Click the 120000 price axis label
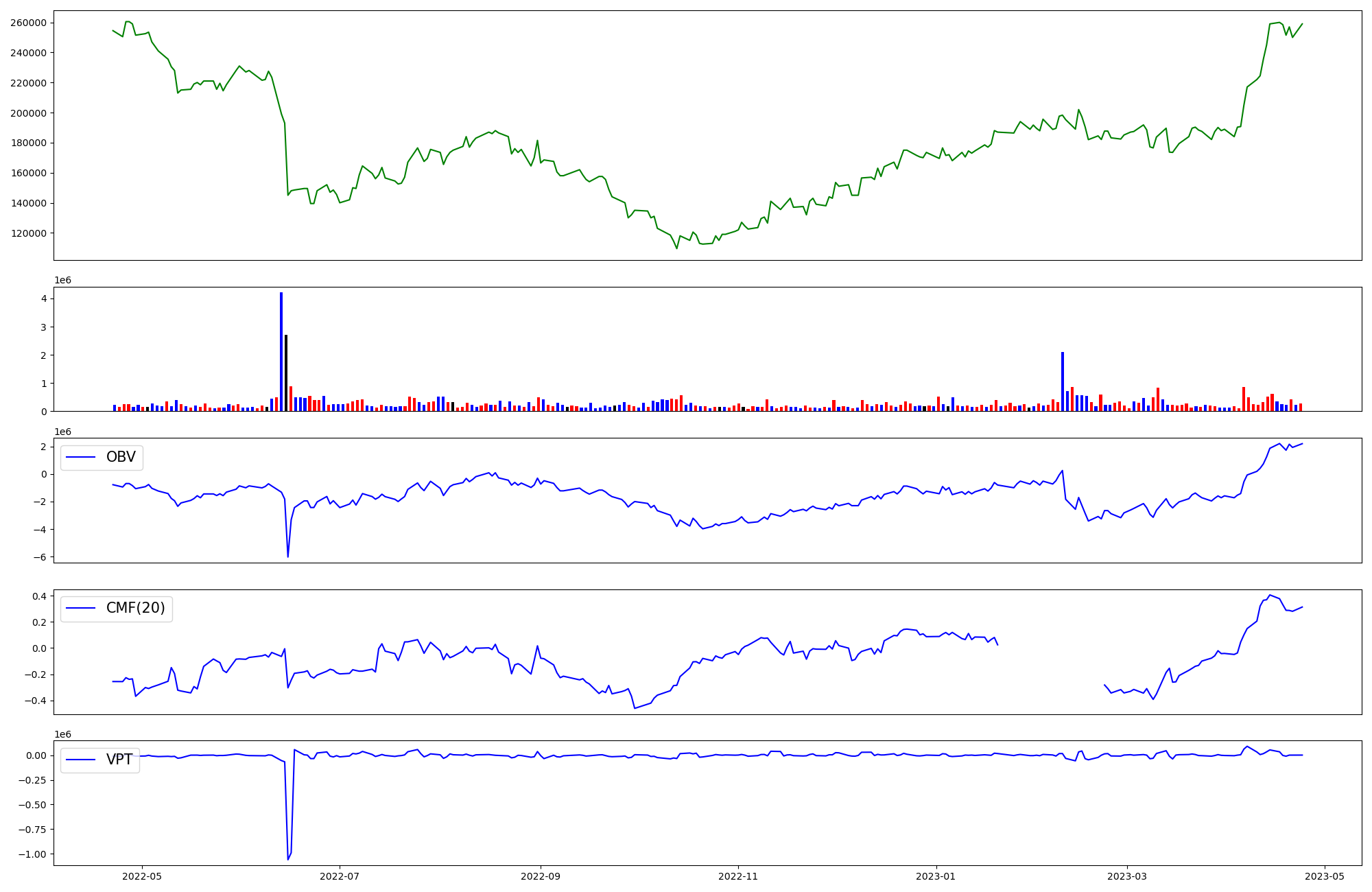 coord(28,233)
